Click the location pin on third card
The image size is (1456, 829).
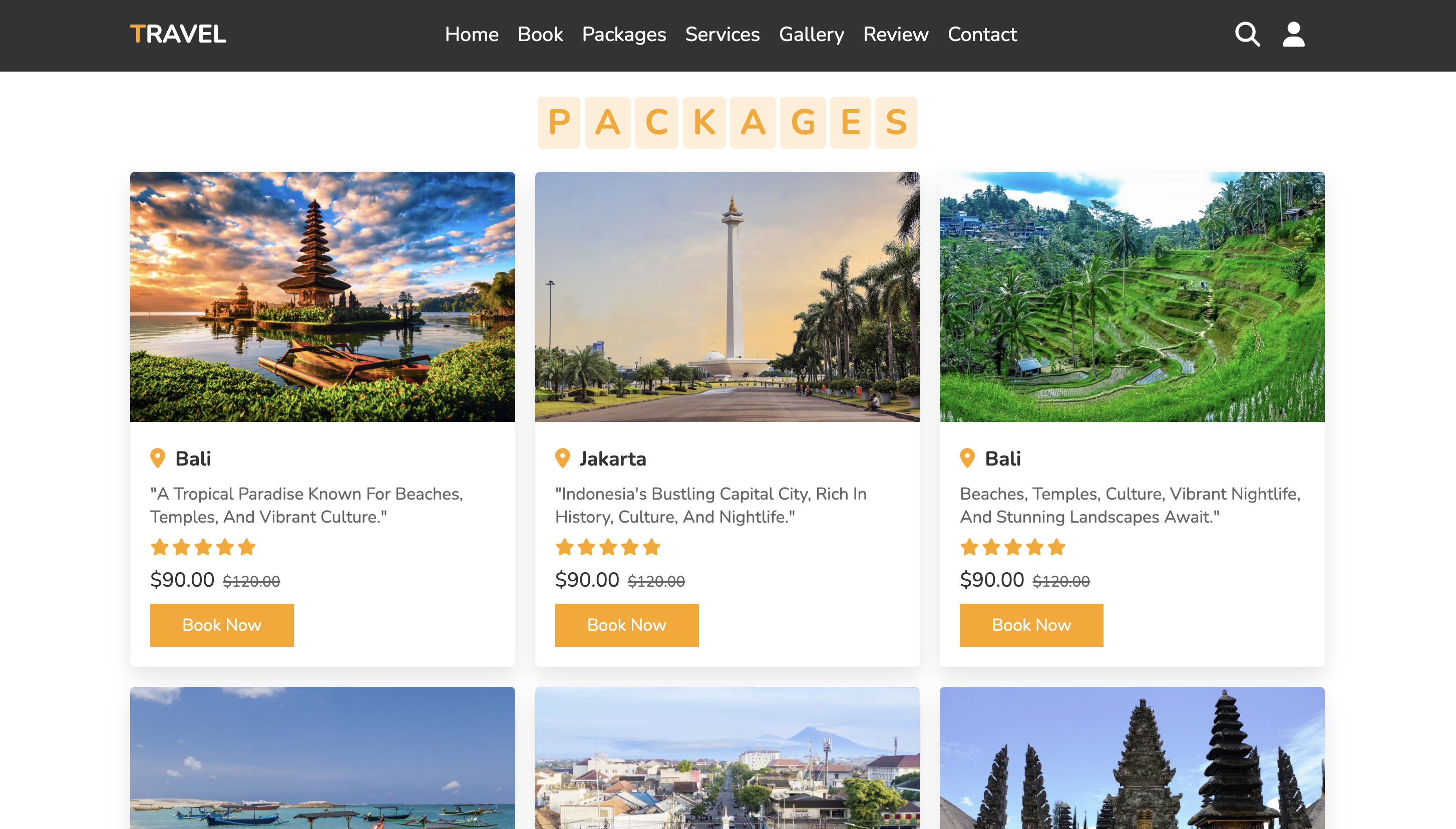[967, 459]
